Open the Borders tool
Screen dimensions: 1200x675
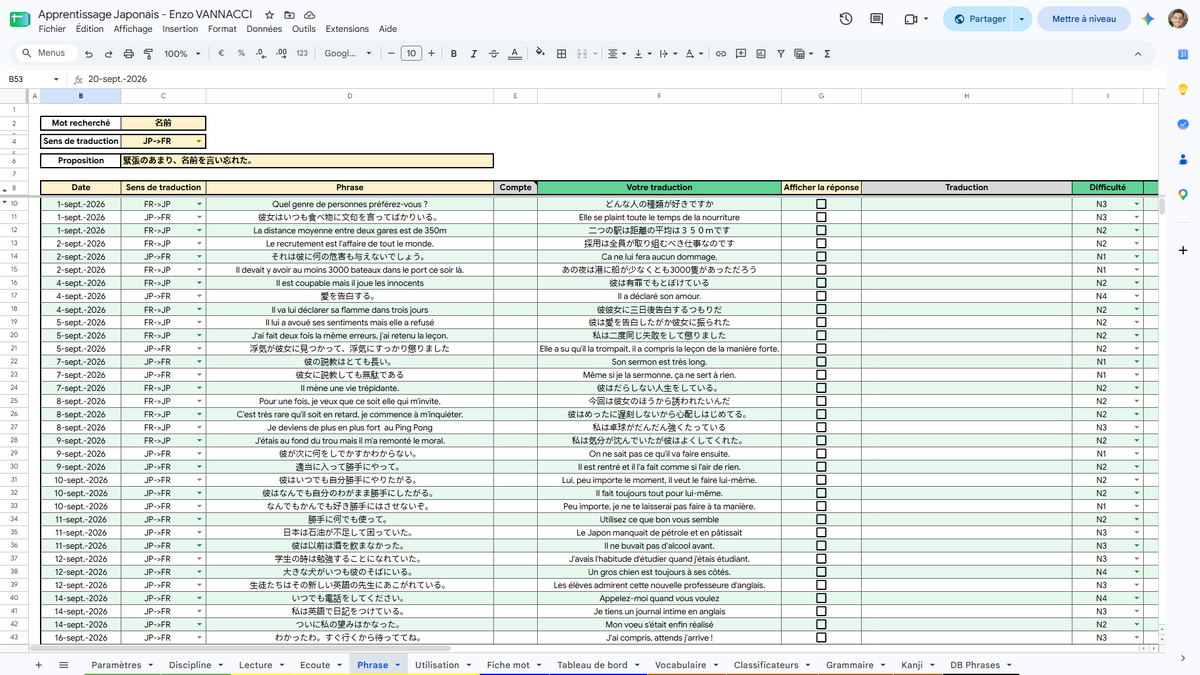click(562, 54)
